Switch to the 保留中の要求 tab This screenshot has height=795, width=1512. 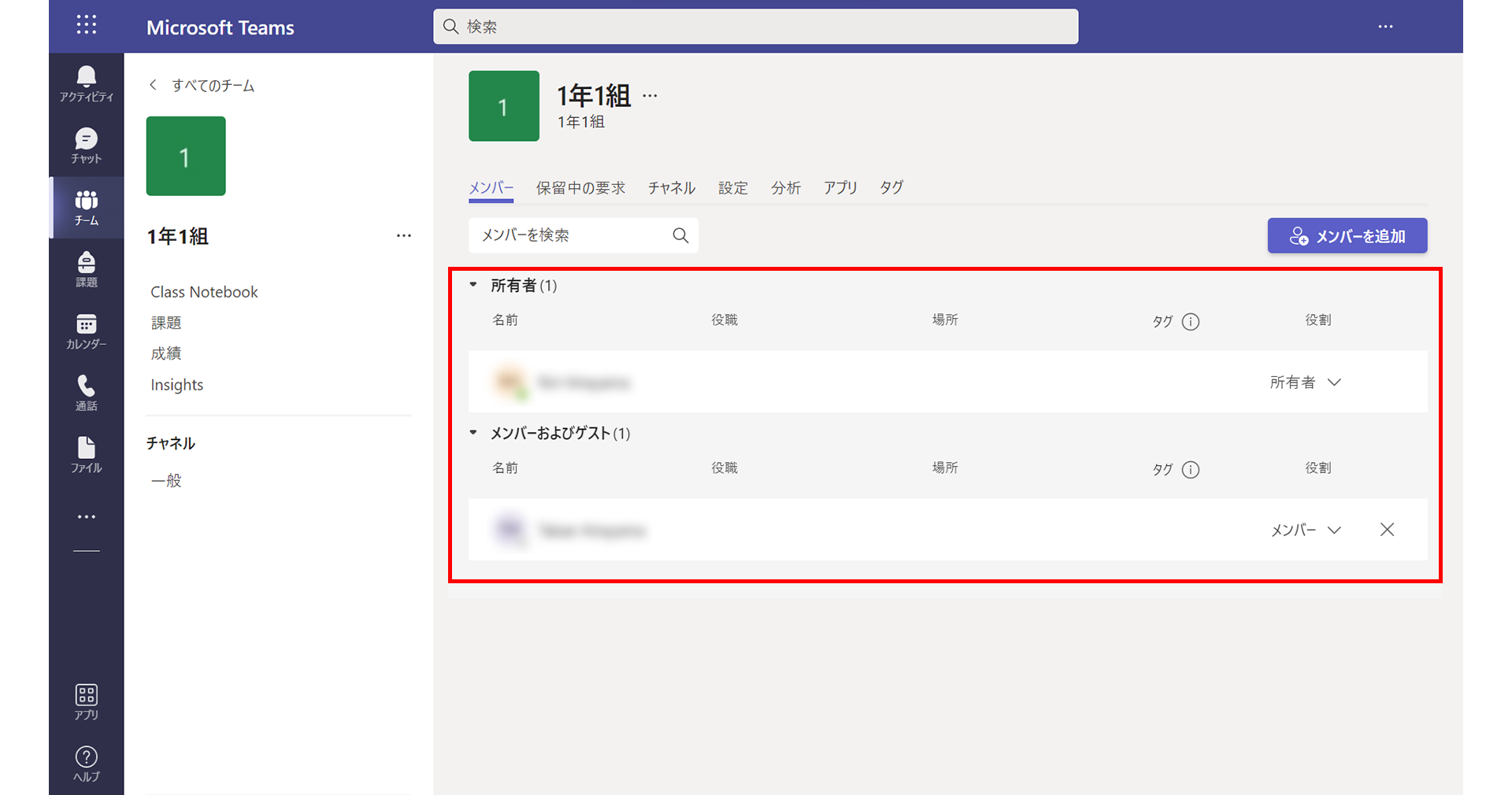coord(581,188)
